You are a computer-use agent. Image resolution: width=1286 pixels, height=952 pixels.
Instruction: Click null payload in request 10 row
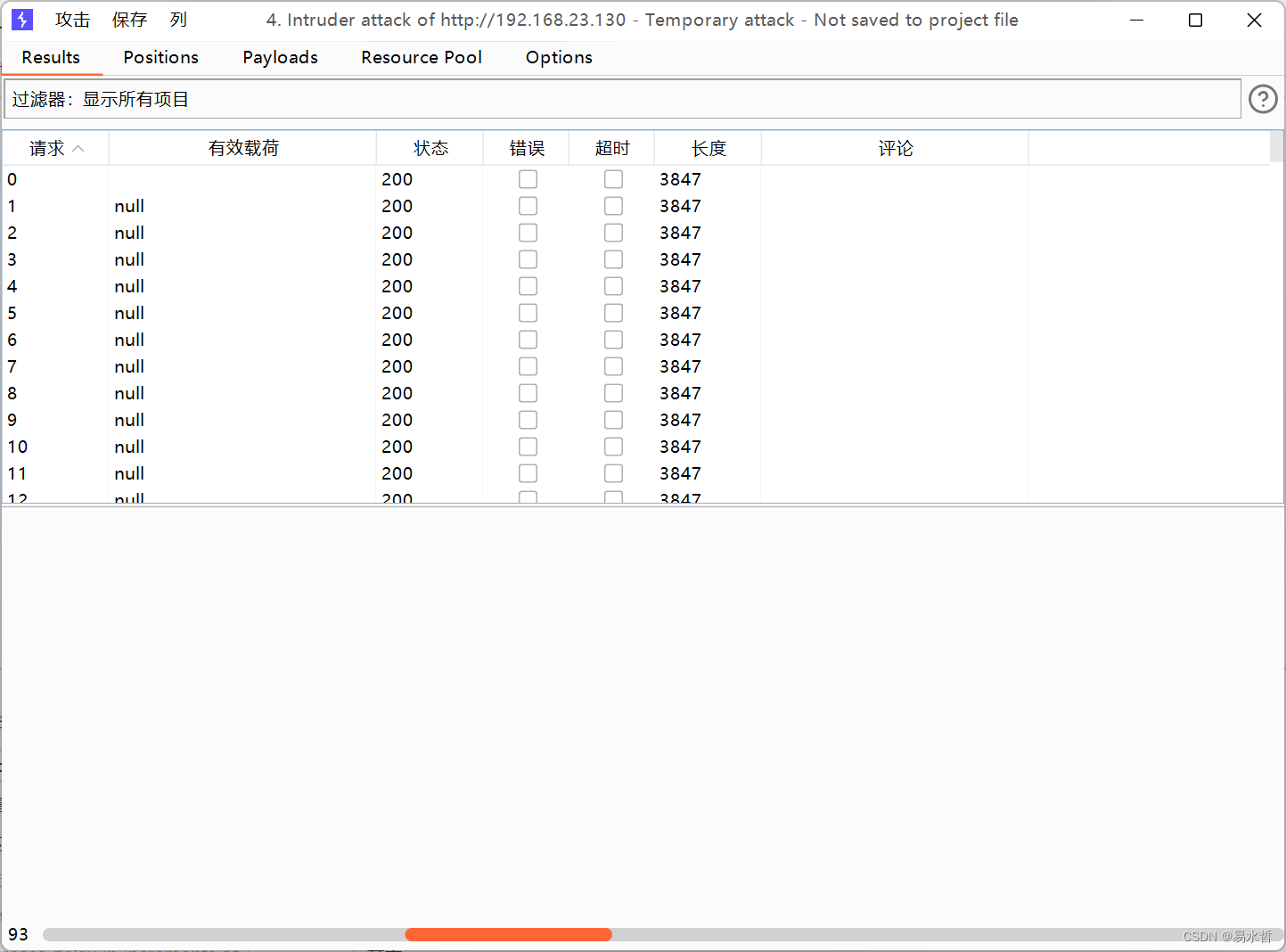129,447
